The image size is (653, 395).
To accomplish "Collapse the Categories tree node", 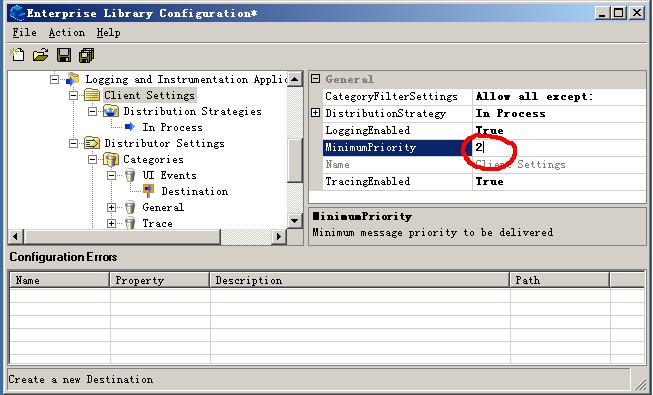I will [92, 159].
